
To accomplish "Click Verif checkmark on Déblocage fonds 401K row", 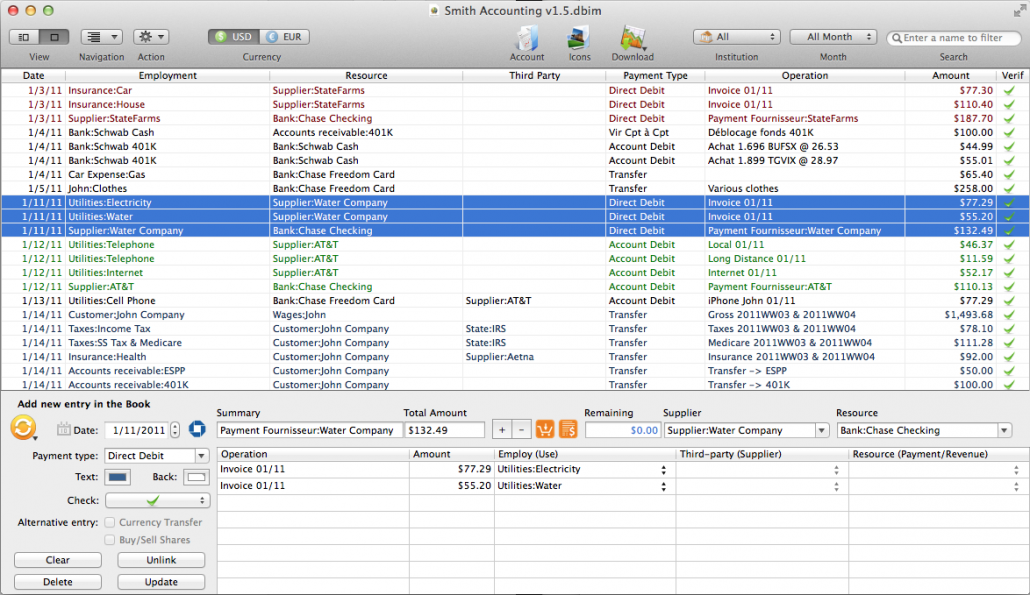I will coord(1009,133).
